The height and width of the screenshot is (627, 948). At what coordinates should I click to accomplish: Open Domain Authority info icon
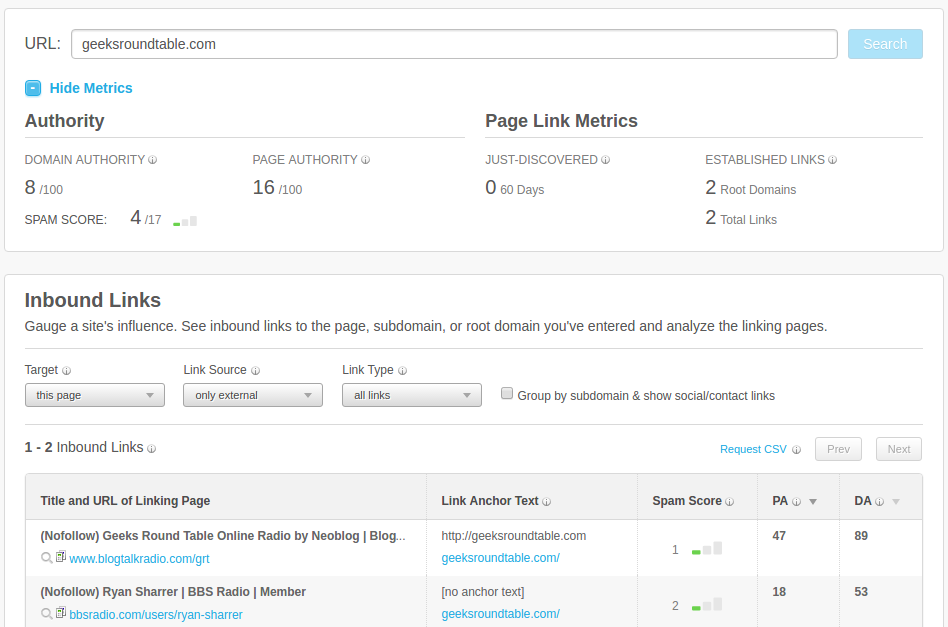click(152, 160)
